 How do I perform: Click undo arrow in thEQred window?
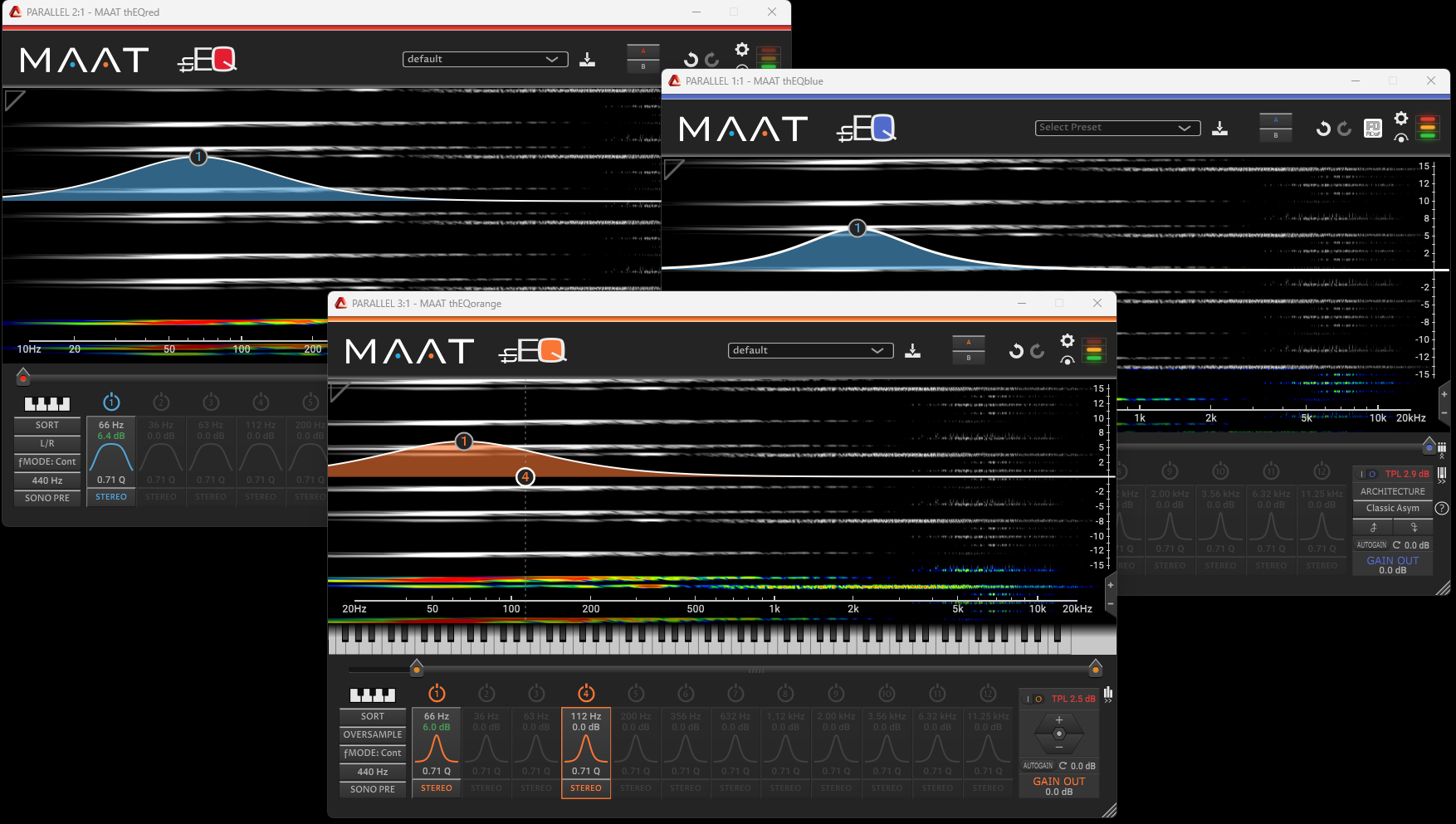pyautogui.click(x=691, y=60)
